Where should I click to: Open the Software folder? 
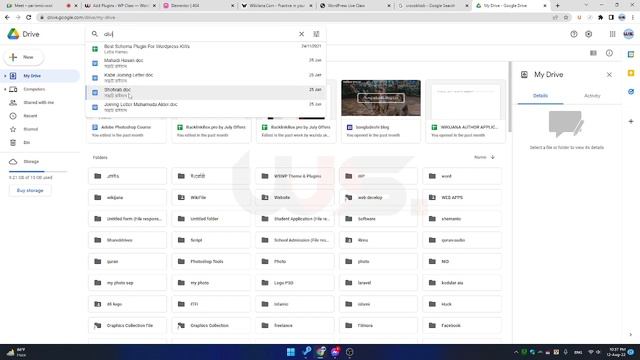click(378, 219)
